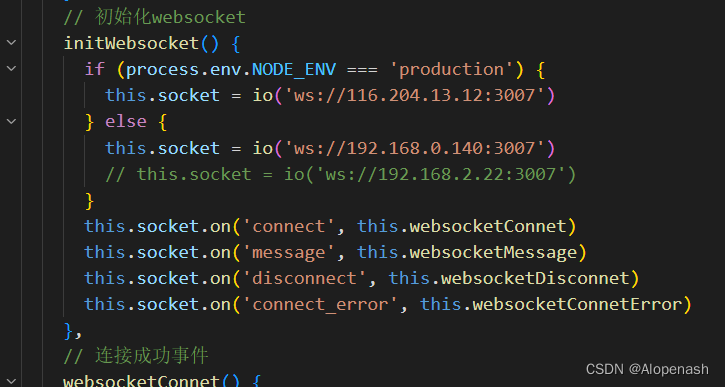Collapse the initWebsocket() function fold arrow

pyautogui.click(x=11, y=43)
